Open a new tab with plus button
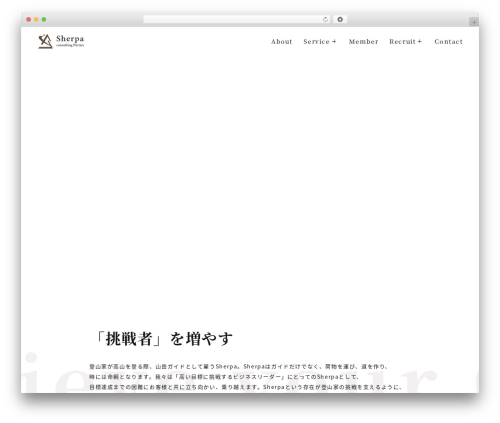This screenshot has height=423, width=500. click(x=474, y=22)
